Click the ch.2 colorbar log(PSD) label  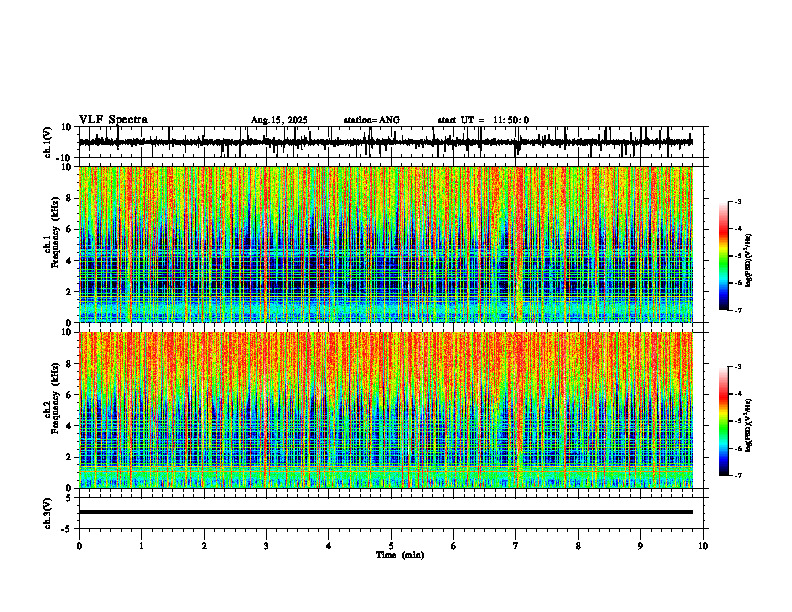tap(749, 425)
